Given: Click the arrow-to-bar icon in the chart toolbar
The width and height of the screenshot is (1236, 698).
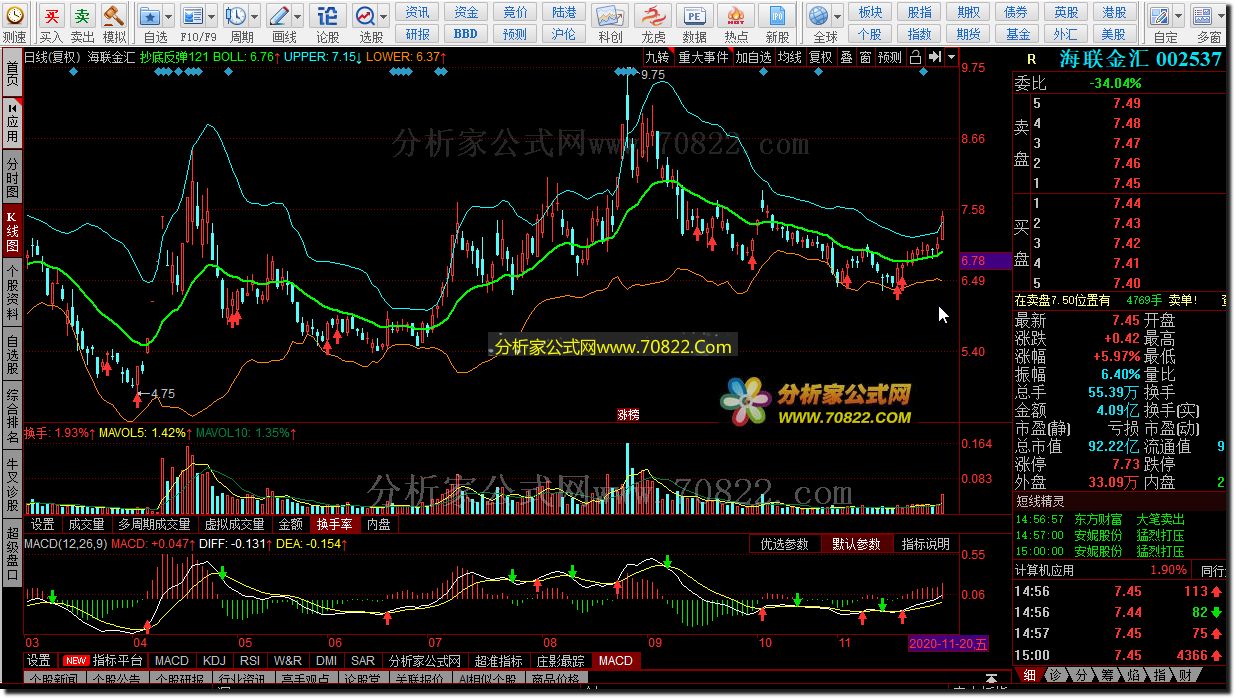Looking at the screenshot, I should point(934,58).
